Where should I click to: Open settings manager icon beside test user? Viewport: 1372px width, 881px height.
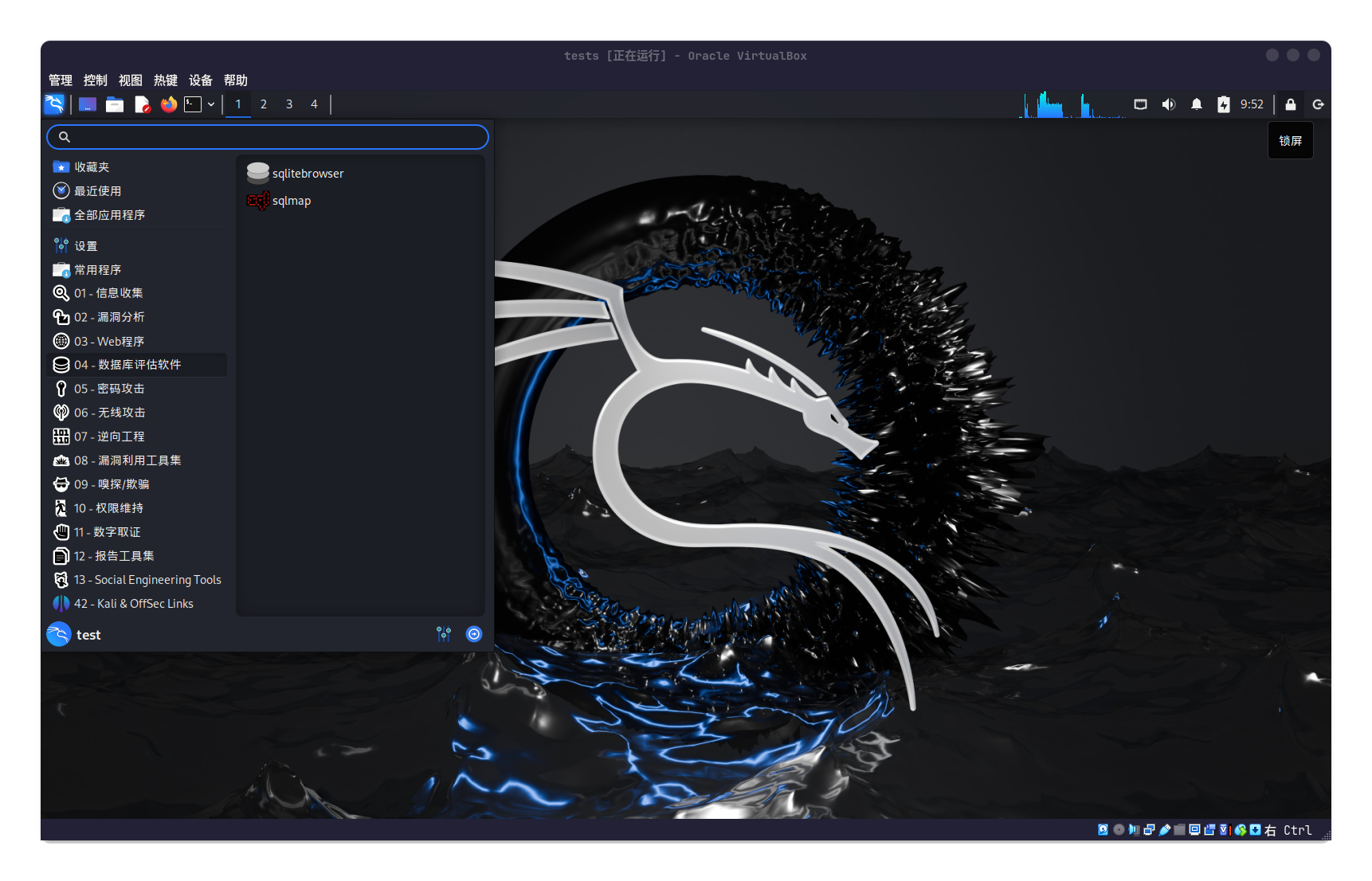(x=444, y=634)
